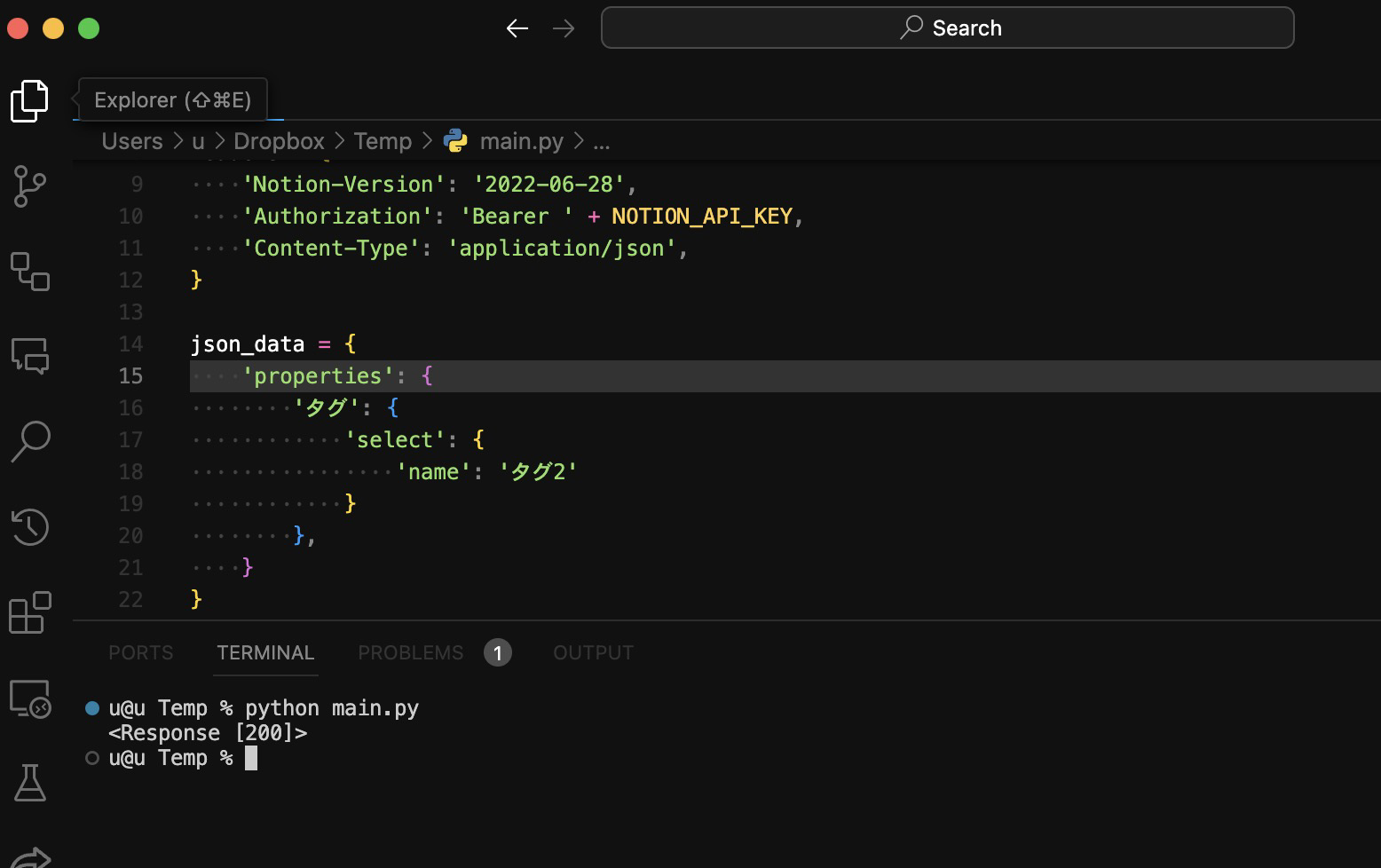The height and width of the screenshot is (868, 1381).
Task: Click the json_data variable name
Action: (x=248, y=344)
